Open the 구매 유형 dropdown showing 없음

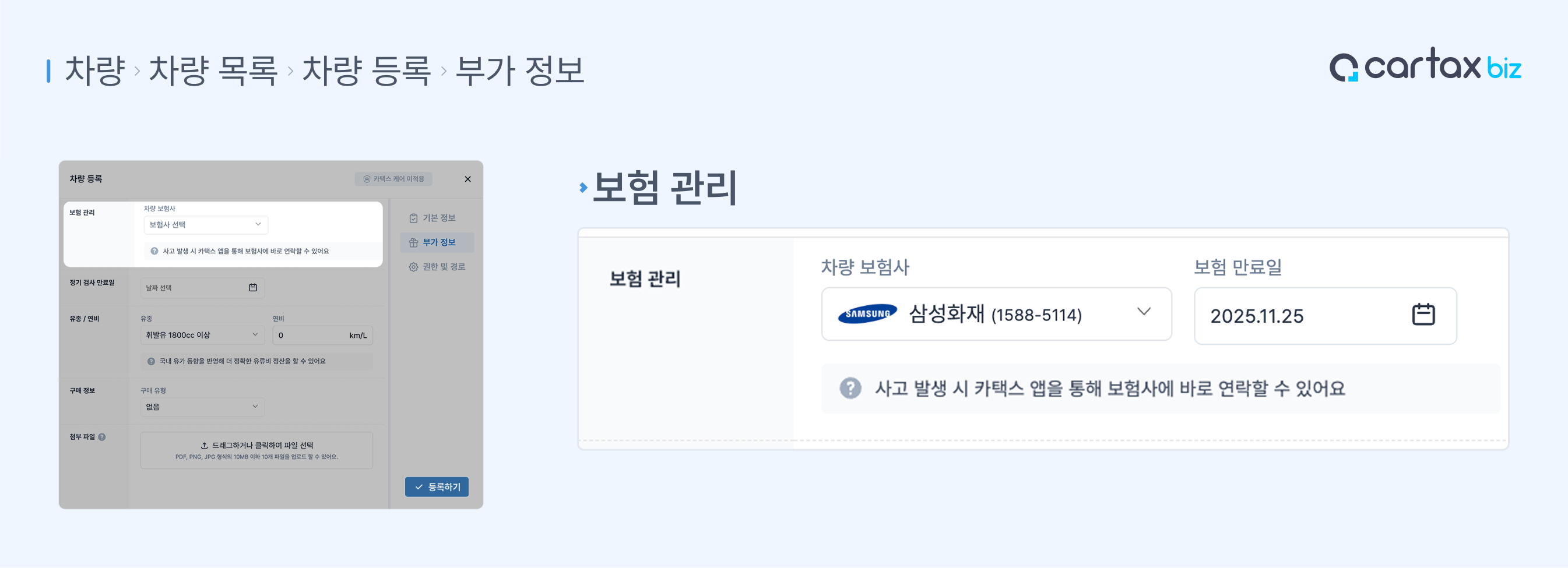point(202,407)
